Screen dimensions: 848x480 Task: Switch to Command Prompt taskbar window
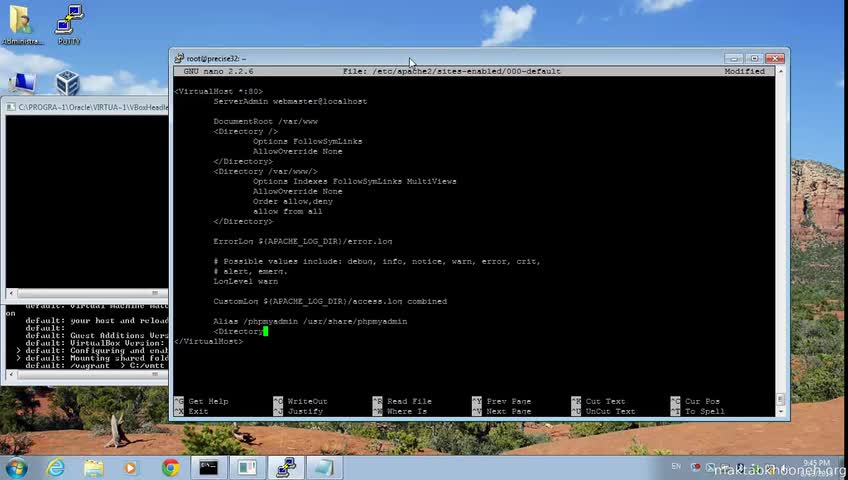(209, 468)
